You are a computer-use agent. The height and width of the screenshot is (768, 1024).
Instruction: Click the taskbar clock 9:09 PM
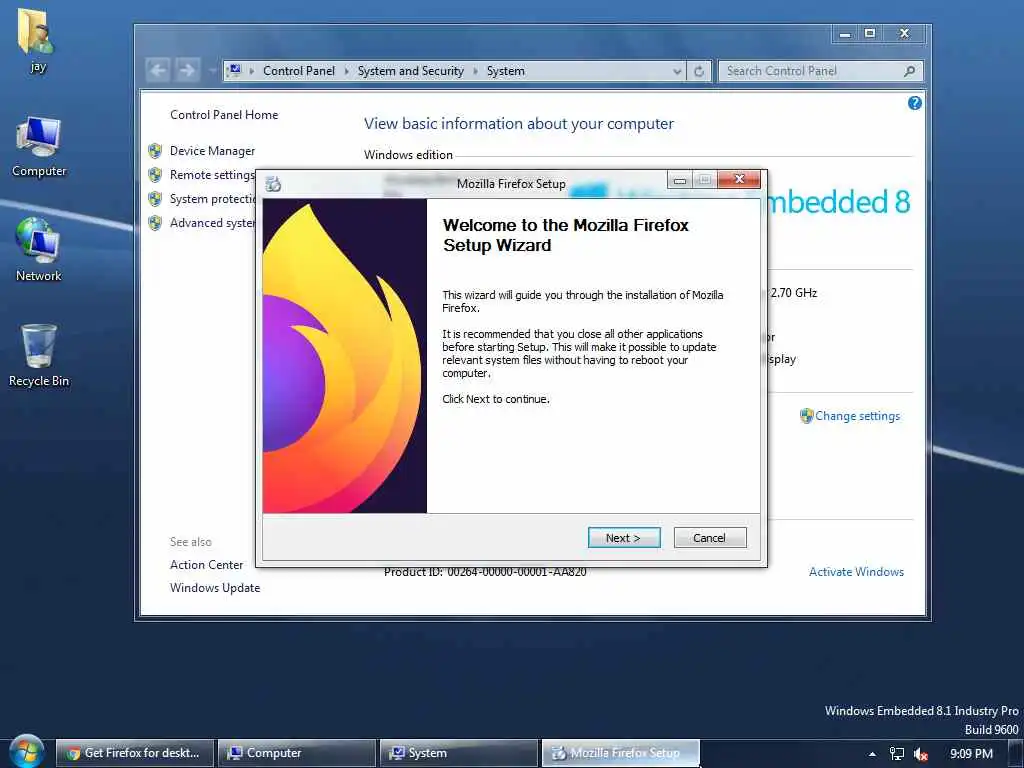click(x=971, y=754)
